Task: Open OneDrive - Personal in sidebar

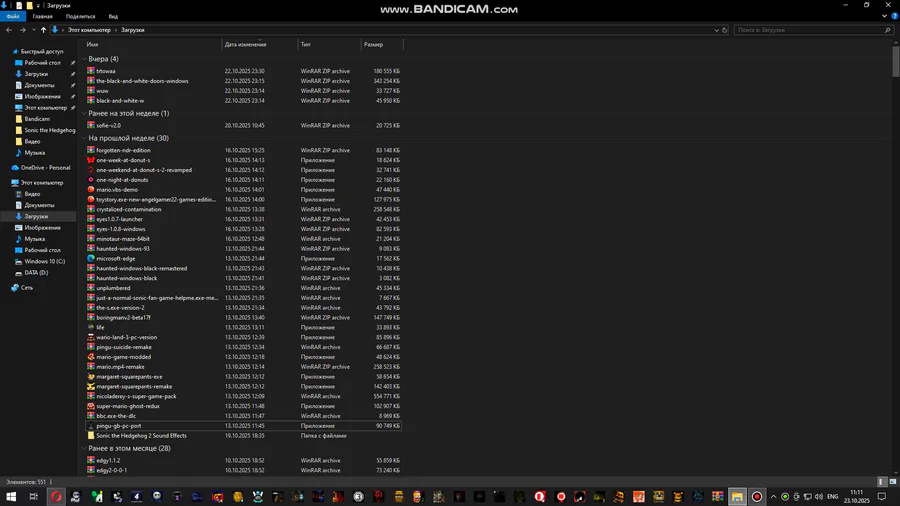Action: (x=45, y=168)
